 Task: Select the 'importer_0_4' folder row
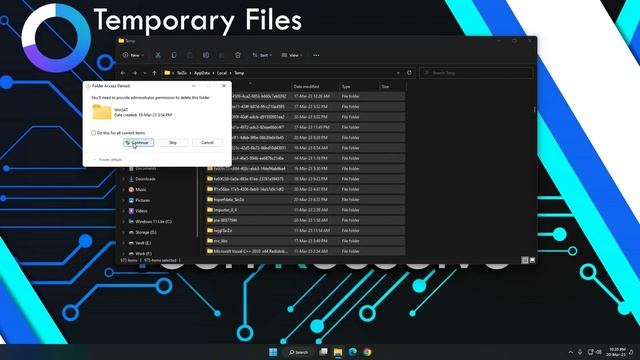click(304, 210)
